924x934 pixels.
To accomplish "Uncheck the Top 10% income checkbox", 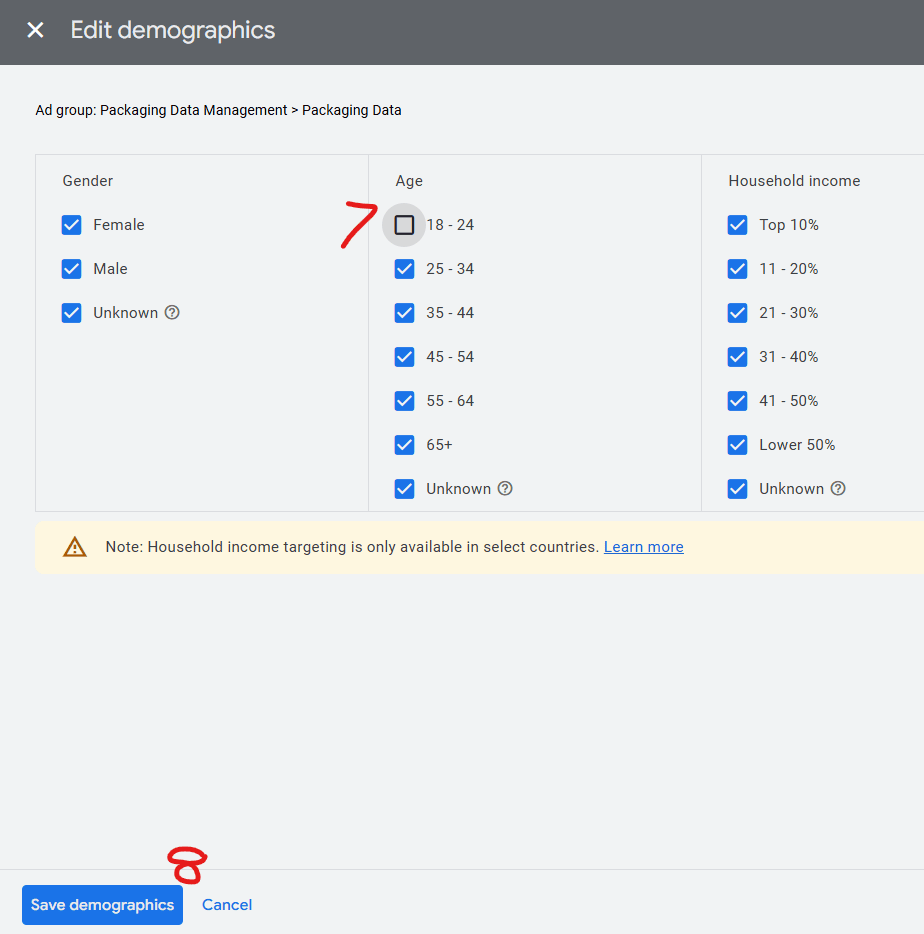I will click(x=738, y=225).
